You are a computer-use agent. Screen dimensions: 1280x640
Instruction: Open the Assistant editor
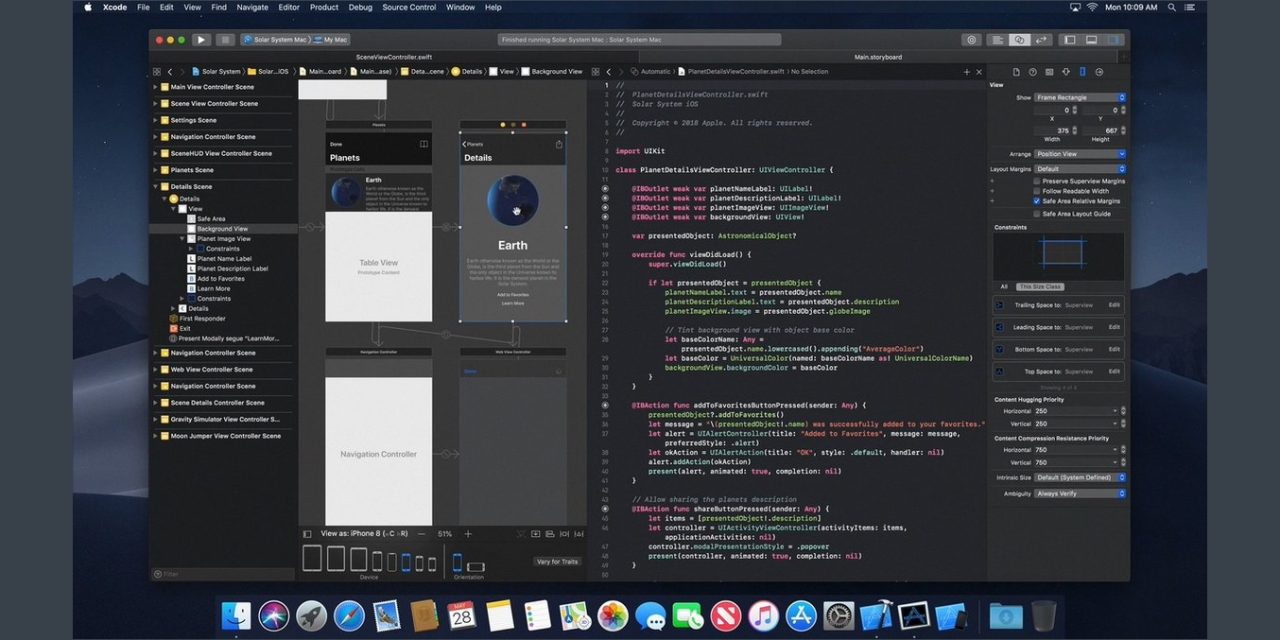(x=1019, y=40)
